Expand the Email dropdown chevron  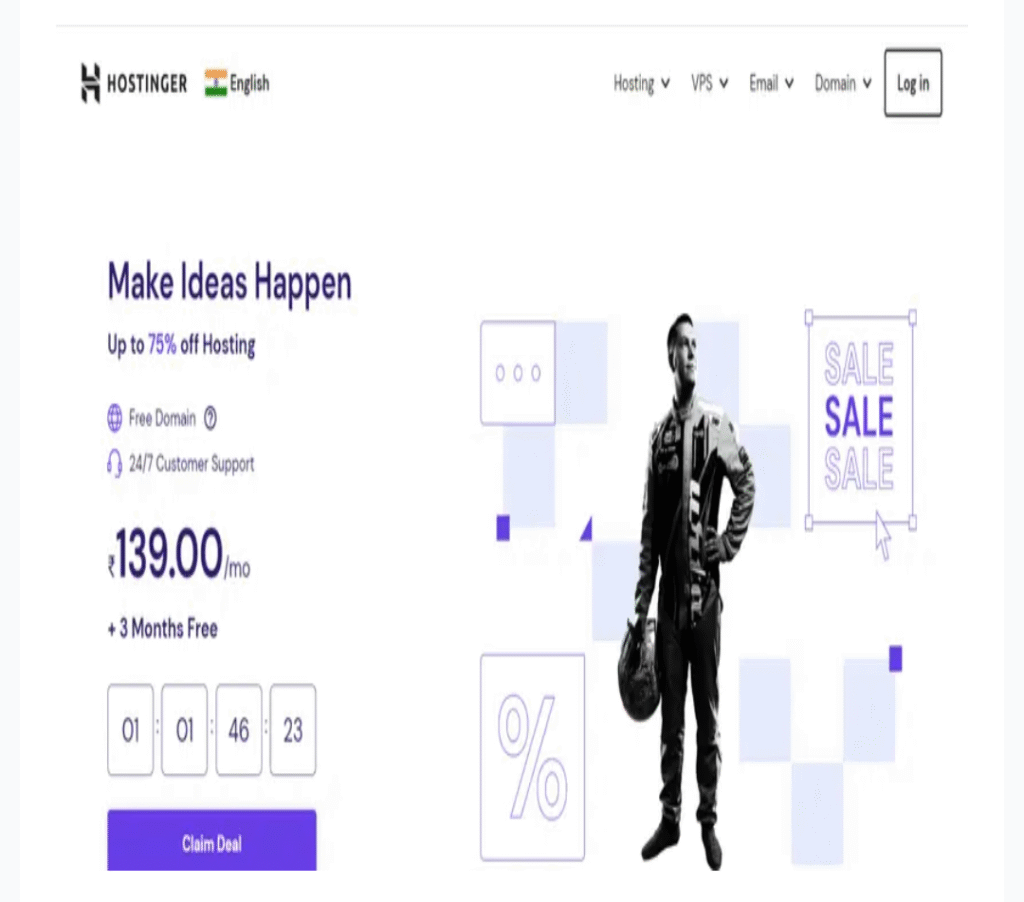pos(789,84)
